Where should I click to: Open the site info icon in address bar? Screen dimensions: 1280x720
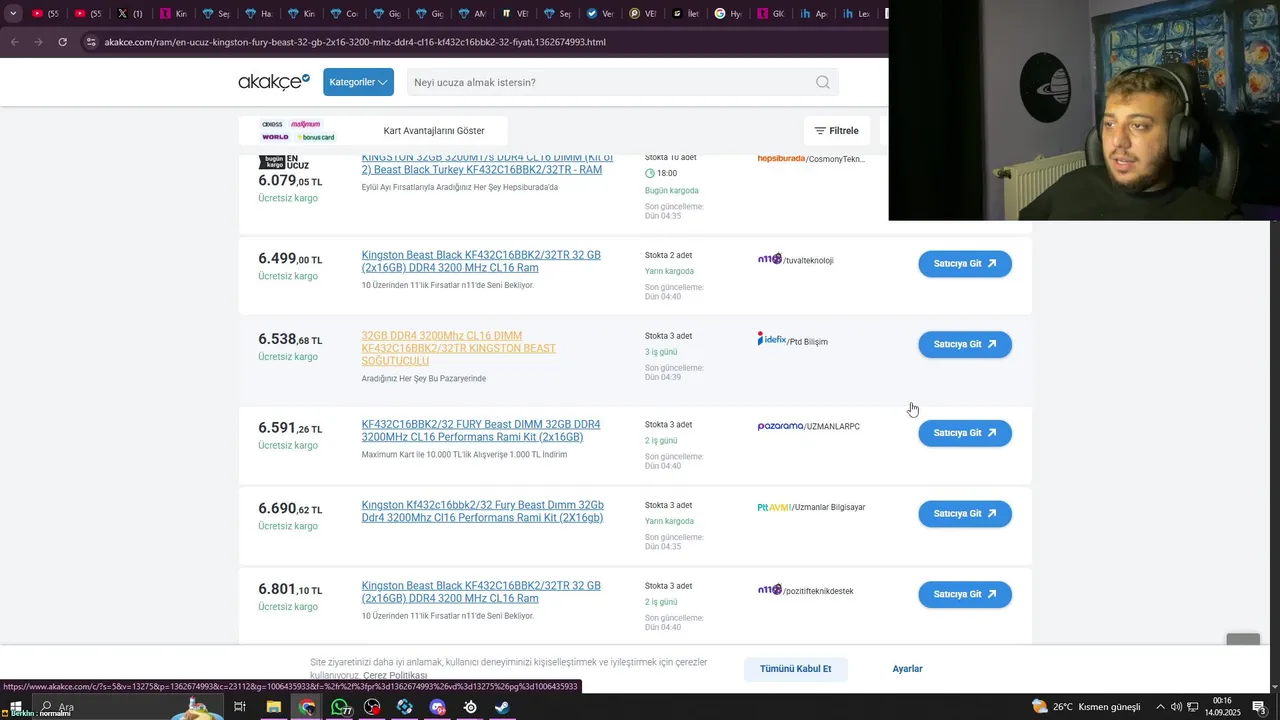(91, 42)
